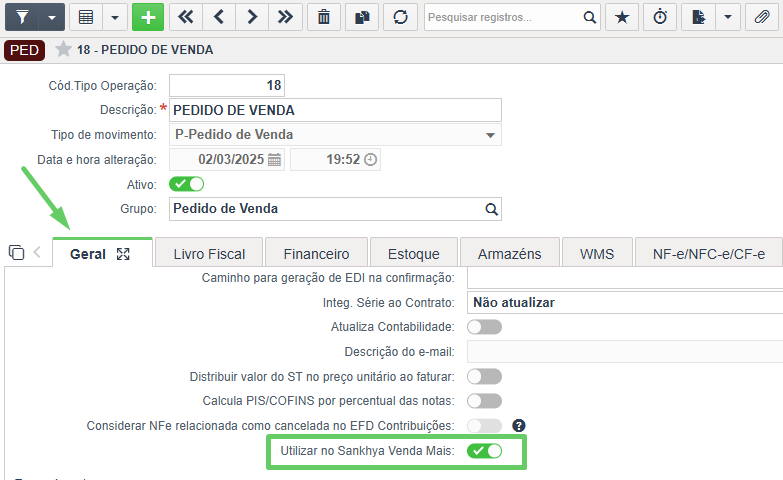The height and width of the screenshot is (480, 783).
Task: Switch to the Financeiro tab
Action: pos(316,254)
